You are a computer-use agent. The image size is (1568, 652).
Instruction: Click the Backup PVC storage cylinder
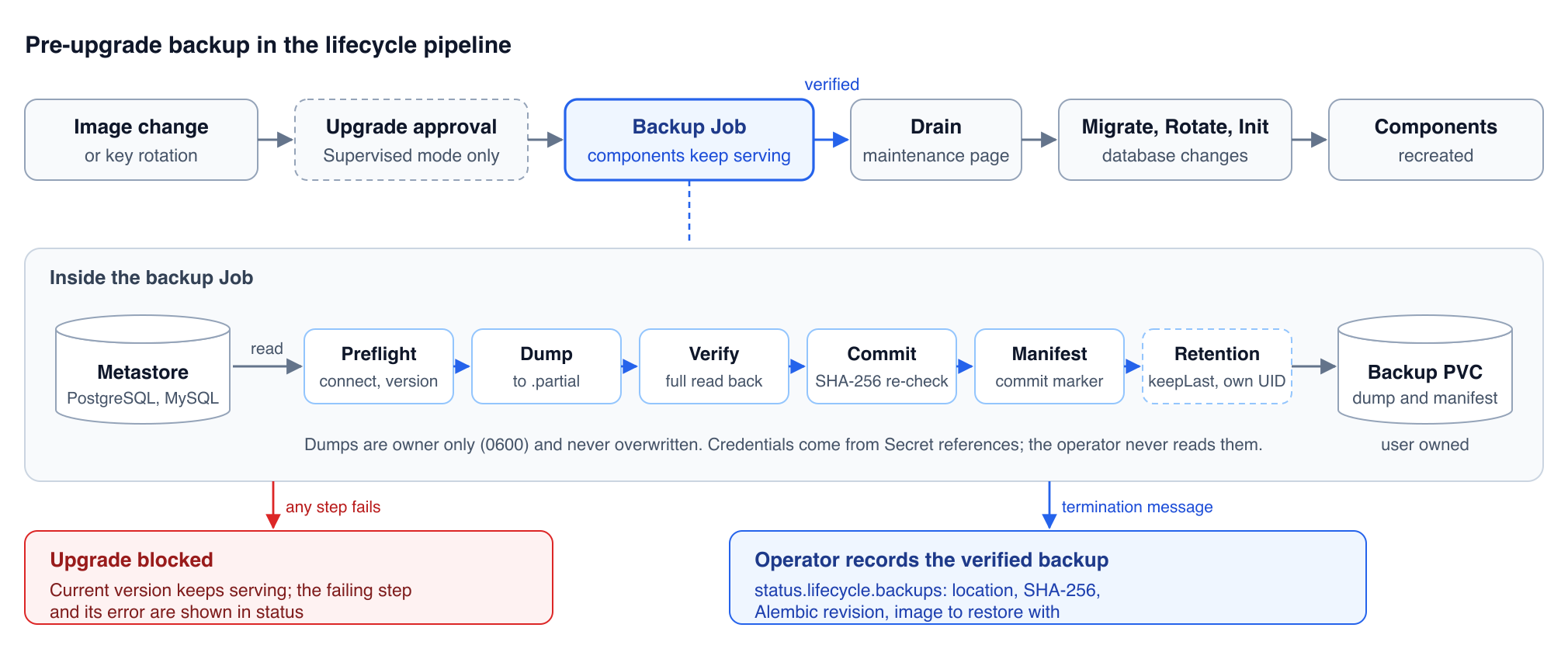point(1425,369)
